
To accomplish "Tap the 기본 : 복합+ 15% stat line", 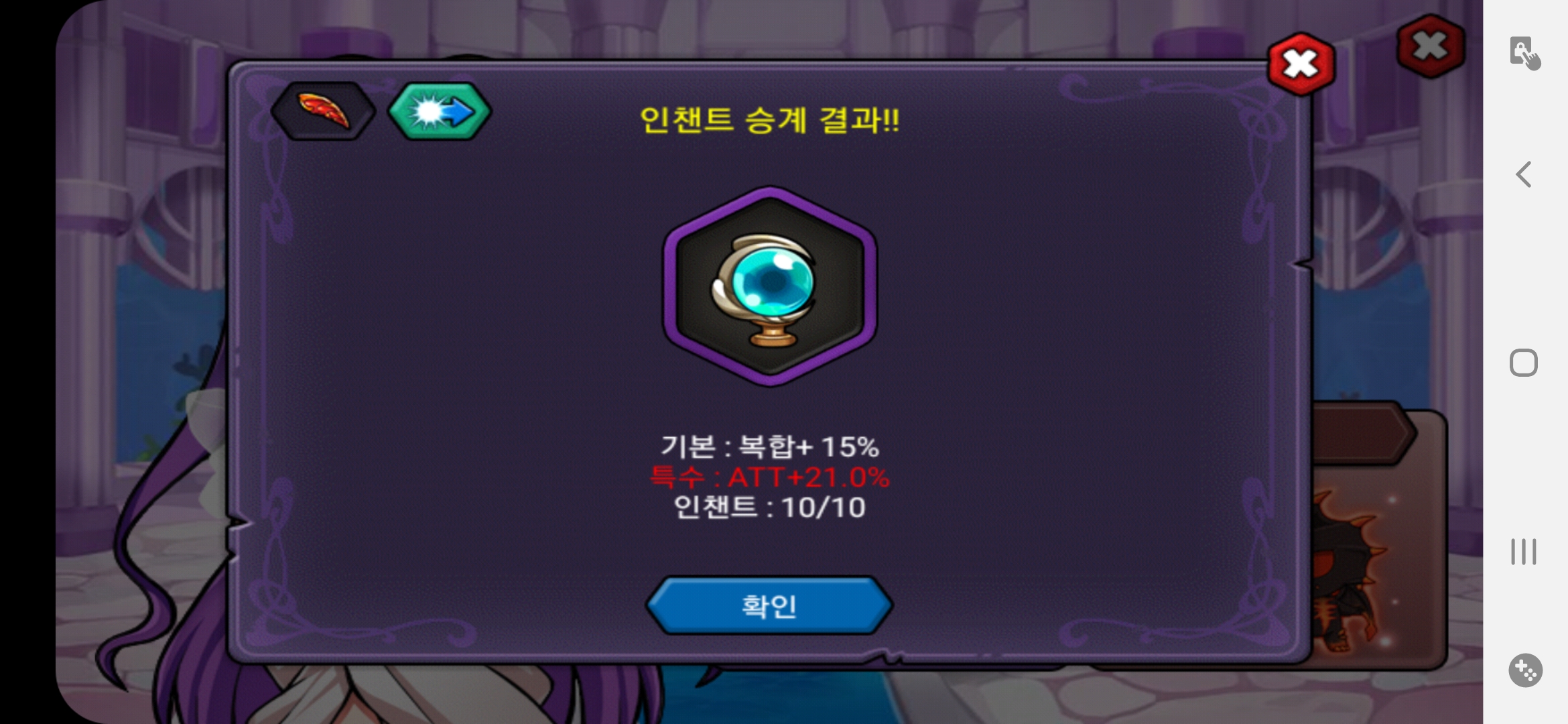I will (769, 446).
